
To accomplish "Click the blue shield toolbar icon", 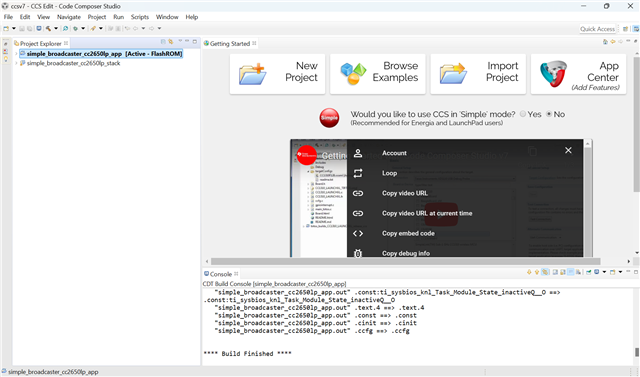I will coord(39,29).
